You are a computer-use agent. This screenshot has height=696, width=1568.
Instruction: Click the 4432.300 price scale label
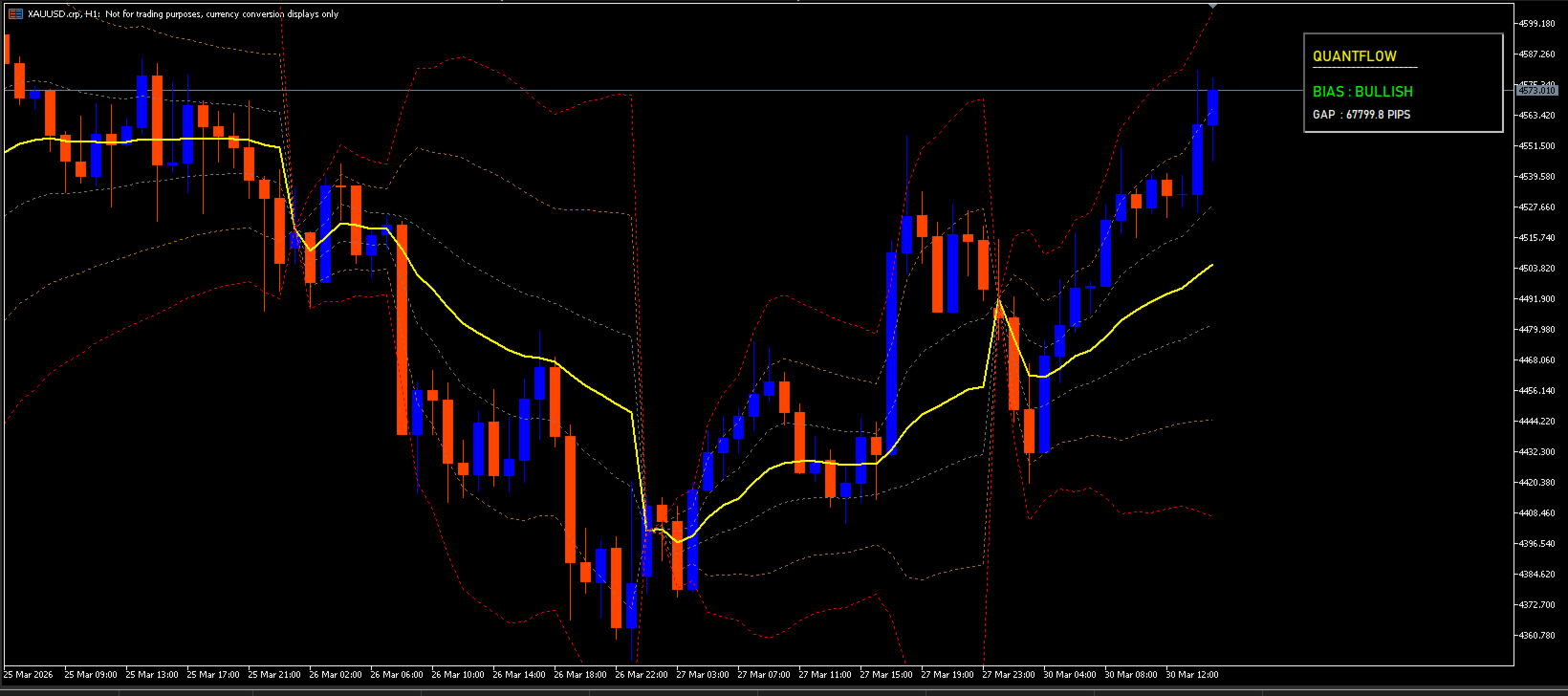pyautogui.click(x=1536, y=452)
